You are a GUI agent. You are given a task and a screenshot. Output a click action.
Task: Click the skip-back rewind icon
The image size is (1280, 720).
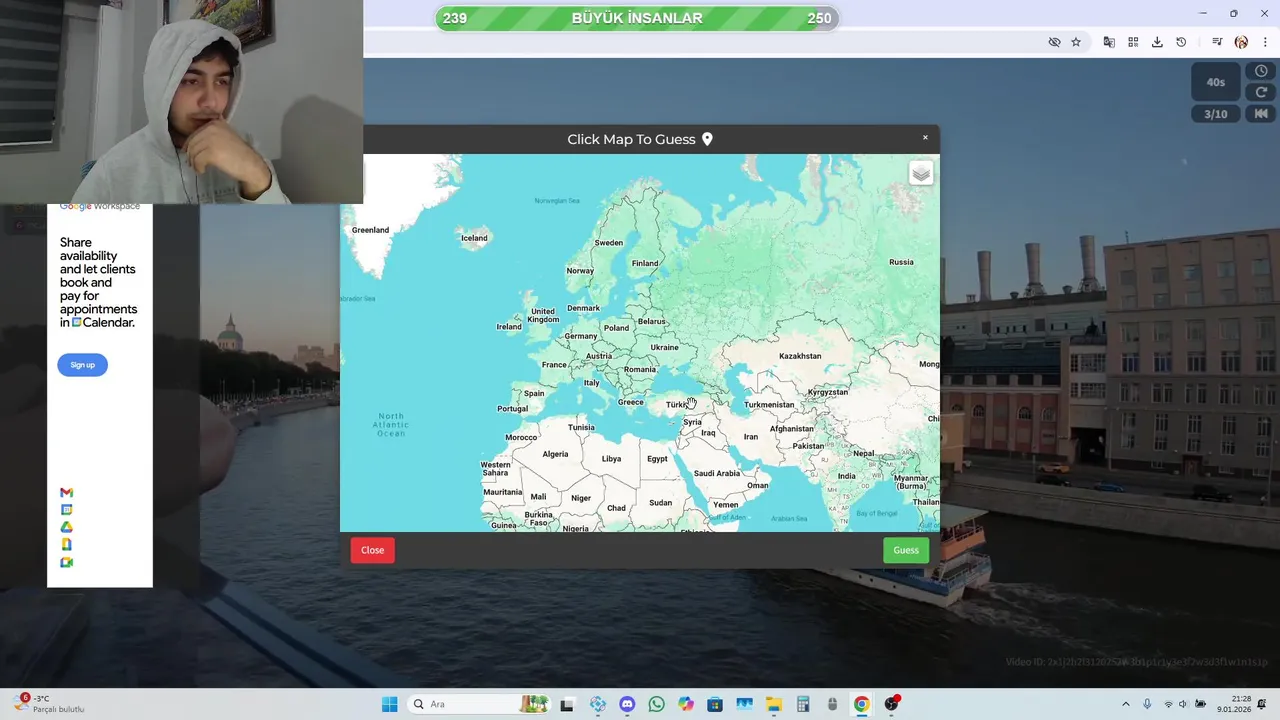click(1261, 114)
